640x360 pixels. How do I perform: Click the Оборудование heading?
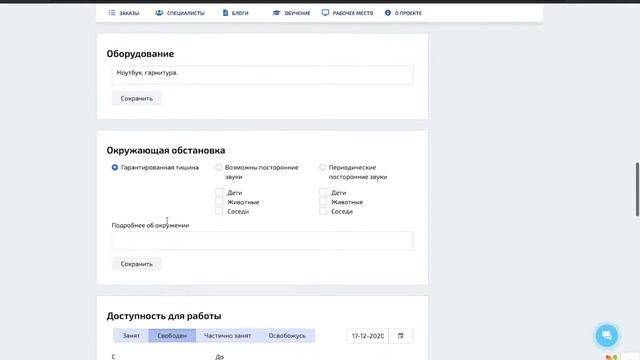click(x=140, y=54)
